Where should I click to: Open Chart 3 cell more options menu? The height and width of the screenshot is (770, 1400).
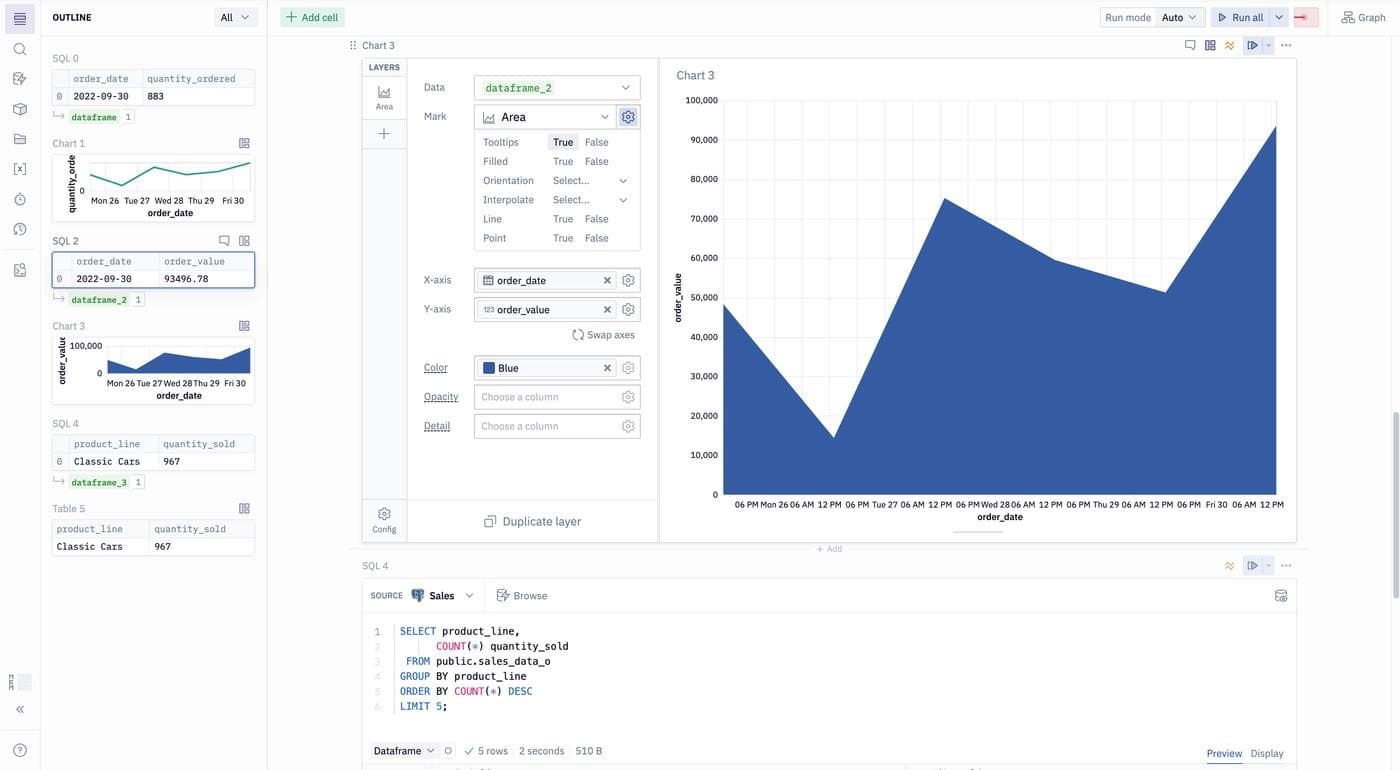tap(1286, 45)
